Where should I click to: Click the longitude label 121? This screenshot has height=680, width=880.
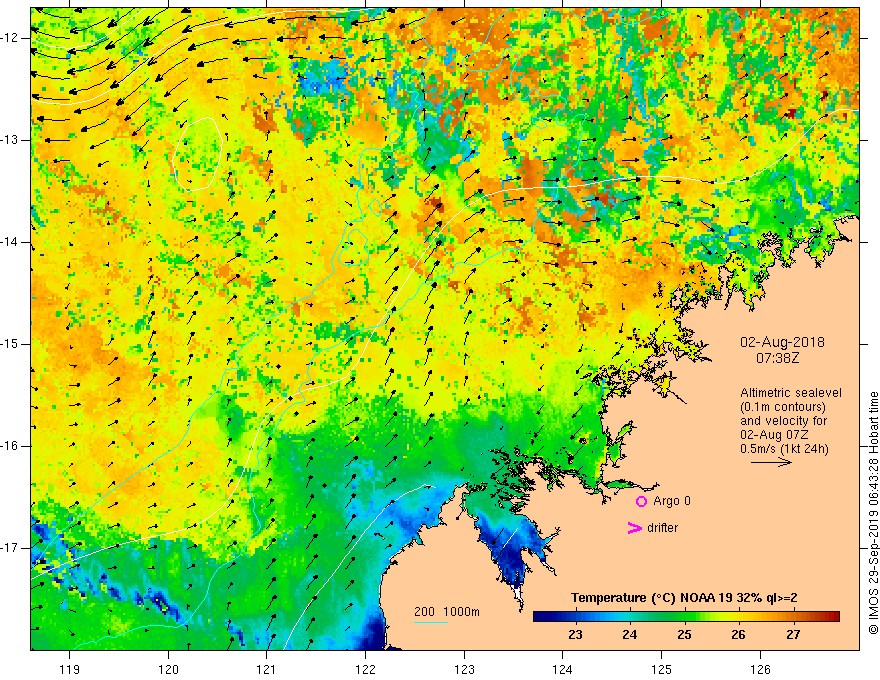point(267,669)
